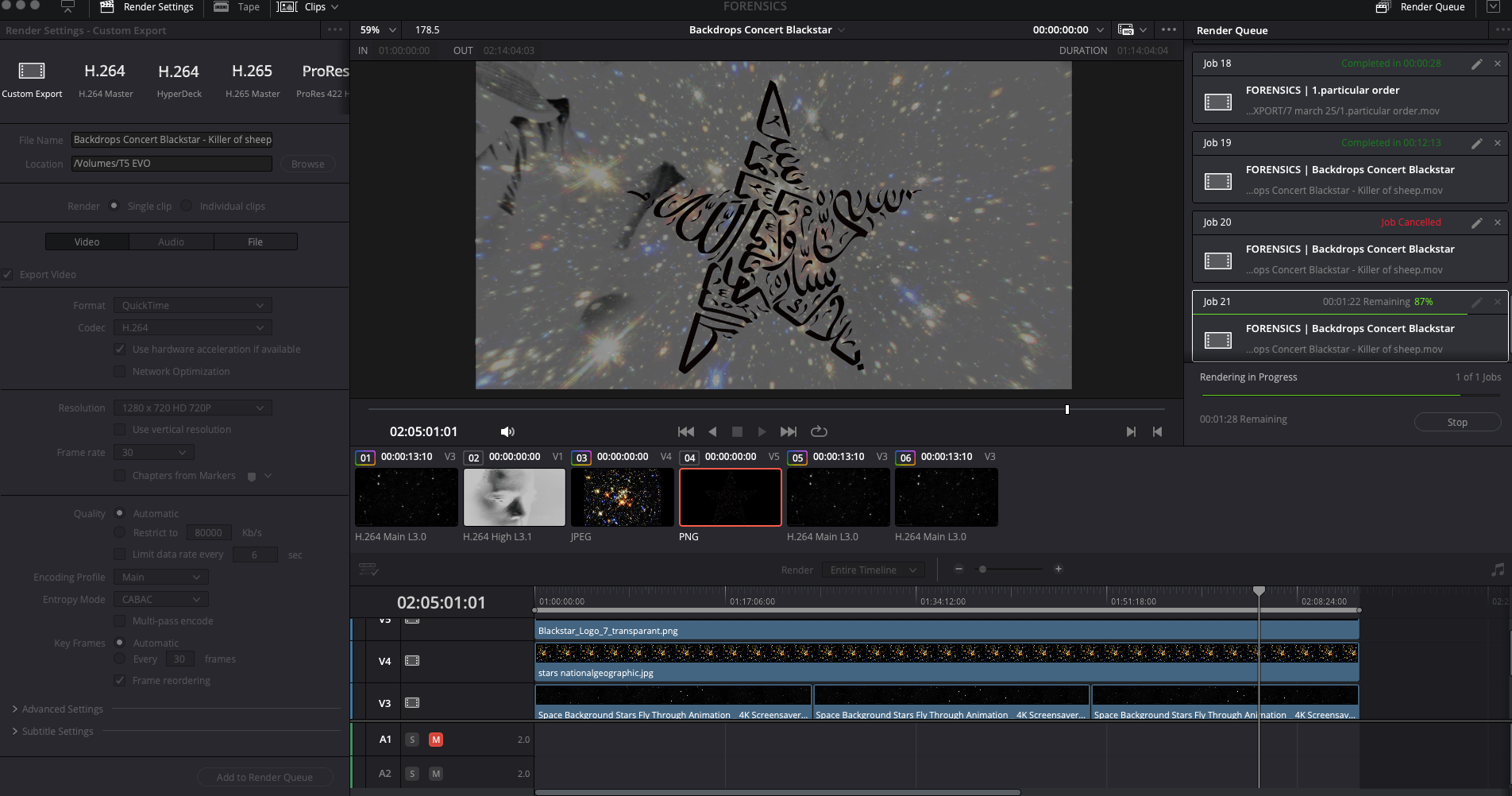Enable Network Optimization
The image size is (1512, 796).
(x=120, y=372)
